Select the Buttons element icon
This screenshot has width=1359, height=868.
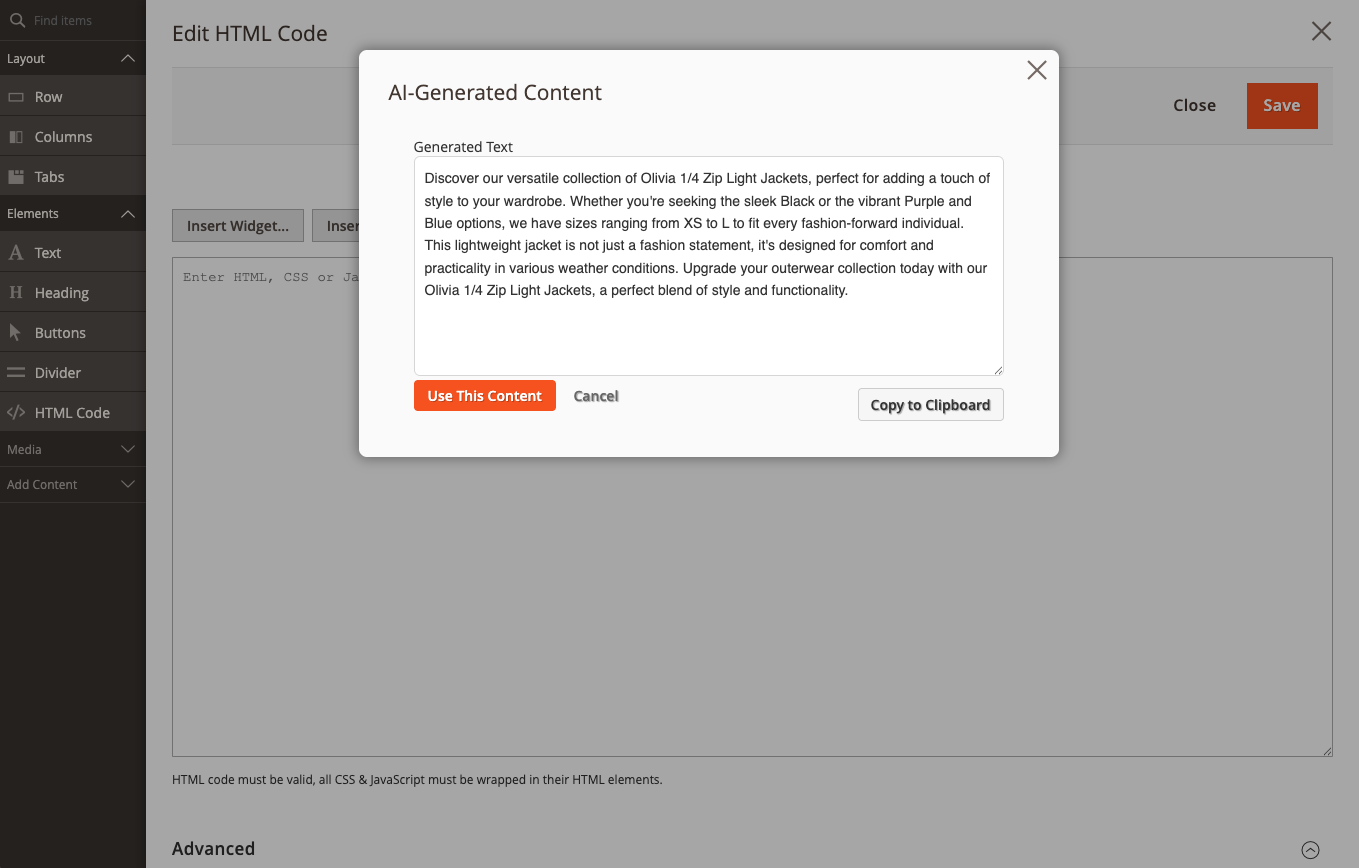[x=16, y=333]
